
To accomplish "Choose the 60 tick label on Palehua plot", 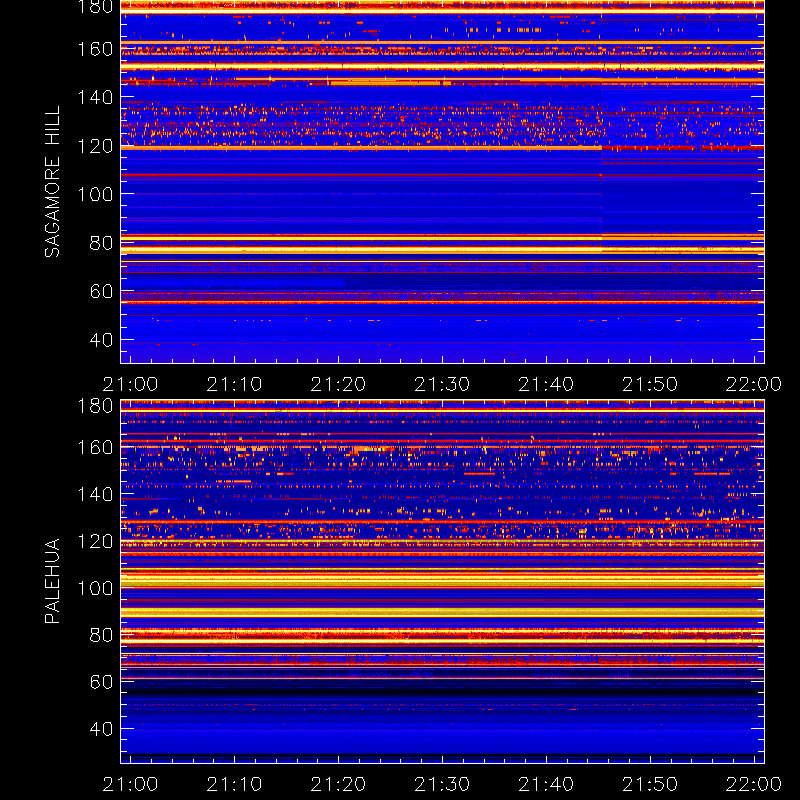I will pos(101,682).
